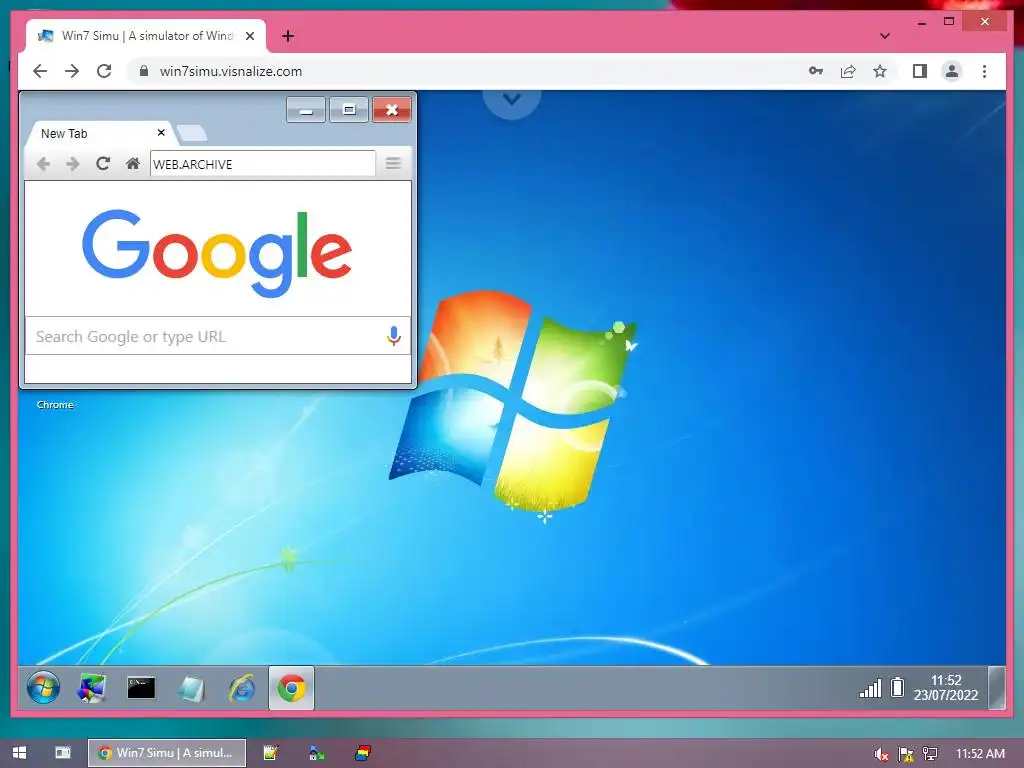
Task: Click the outer Chrome forward arrow
Action: pyautogui.click(x=72, y=71)
